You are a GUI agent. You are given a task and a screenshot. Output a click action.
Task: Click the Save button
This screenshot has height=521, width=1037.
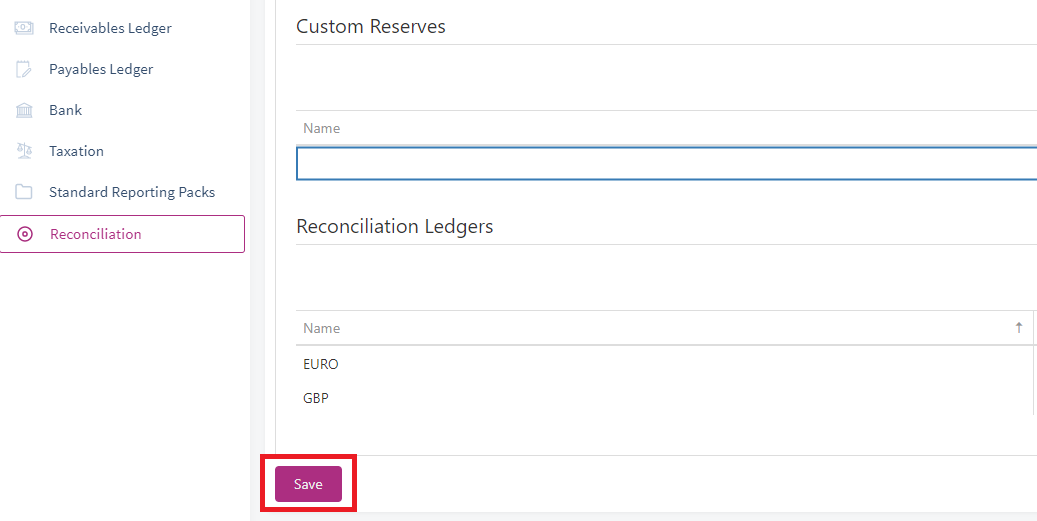(x=308, y=484)
